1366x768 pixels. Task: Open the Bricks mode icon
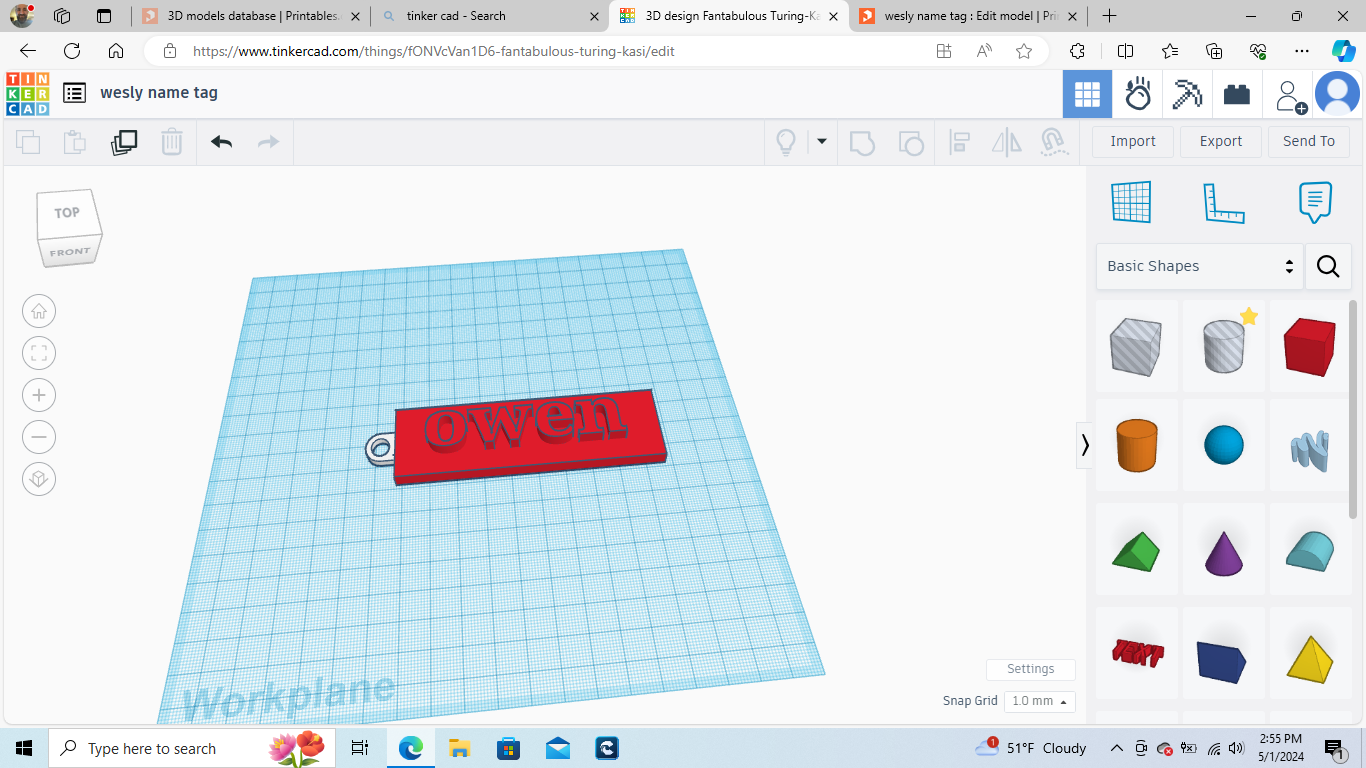tap(1237, 95)
